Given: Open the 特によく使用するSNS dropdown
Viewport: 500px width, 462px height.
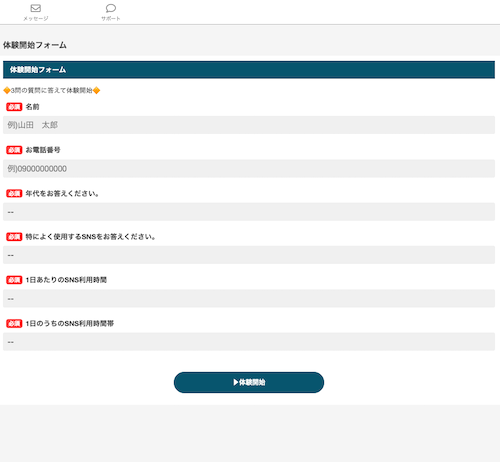Looking at the screenshot, I should 249,255.
